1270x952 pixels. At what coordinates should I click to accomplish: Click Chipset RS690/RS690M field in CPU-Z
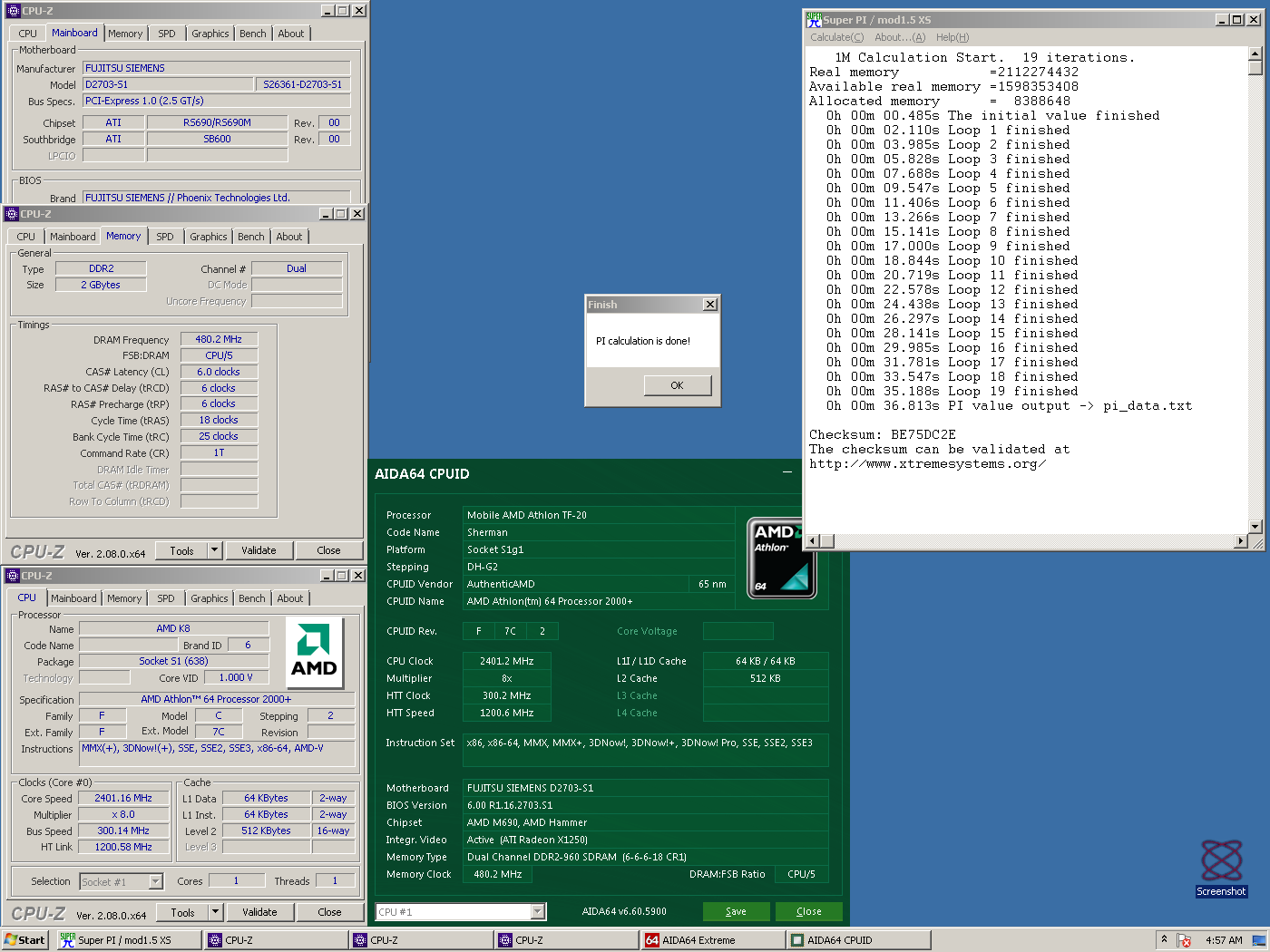pos(217,122)
